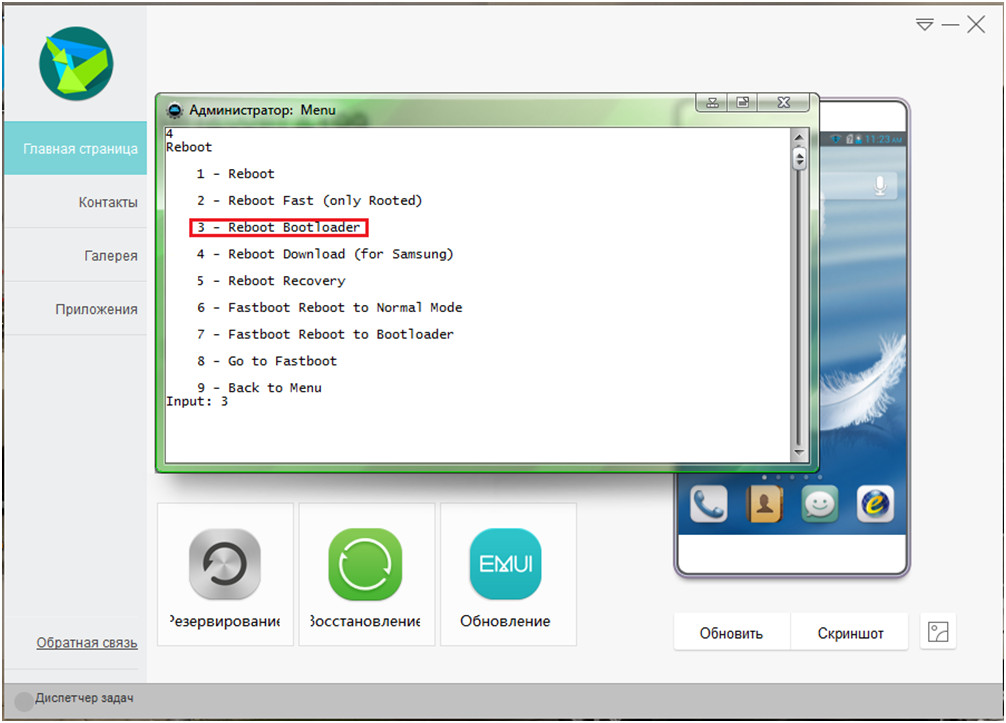Click the screenshot folder icon beside Скриншот

tap(939, 632)
